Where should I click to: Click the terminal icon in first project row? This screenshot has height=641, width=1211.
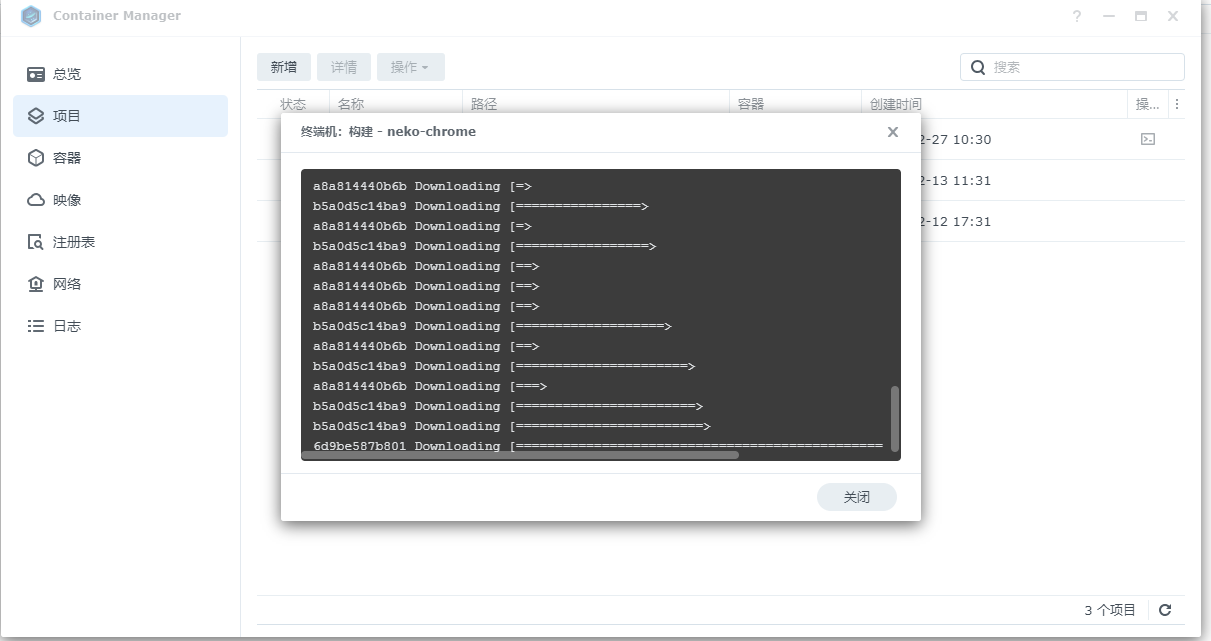[x=1148, y=139]
